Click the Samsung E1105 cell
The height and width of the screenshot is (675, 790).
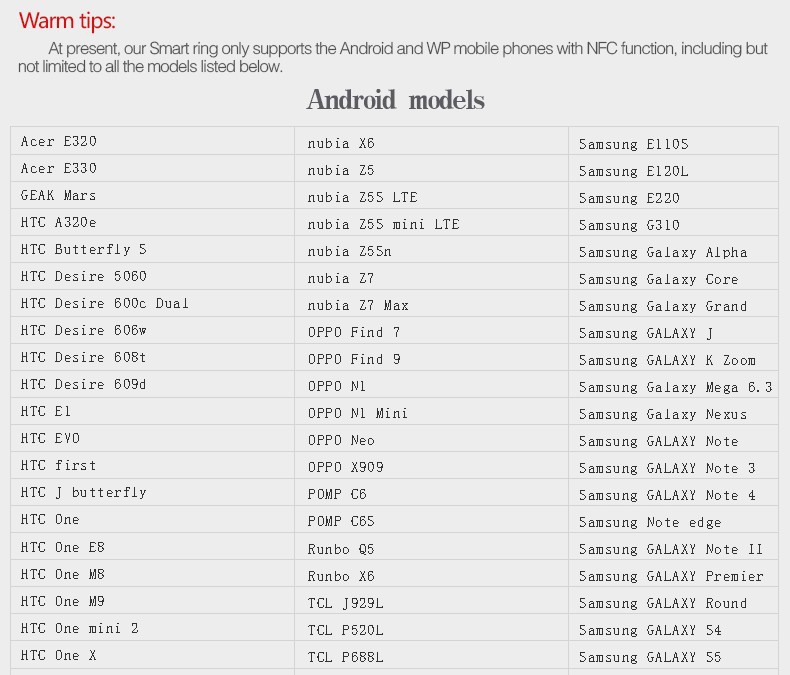[633, 144]
